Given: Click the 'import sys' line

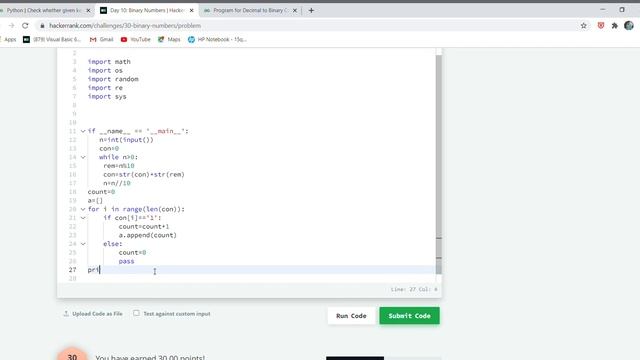Looking at the screenshot, I should pyautogui.click(x=107, y=97).
